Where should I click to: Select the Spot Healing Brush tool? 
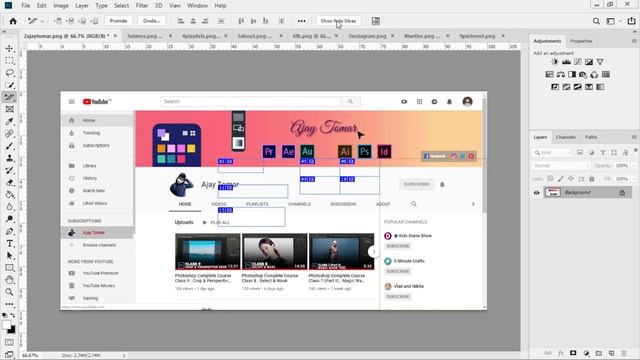[9, 134]
